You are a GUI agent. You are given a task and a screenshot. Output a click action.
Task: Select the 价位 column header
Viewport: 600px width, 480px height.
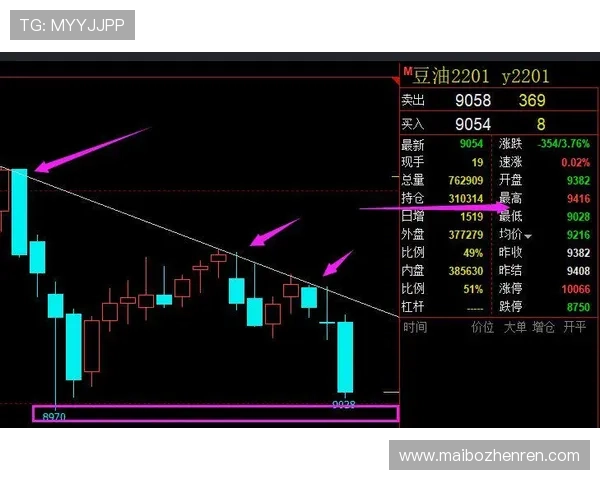coord(482,327)
